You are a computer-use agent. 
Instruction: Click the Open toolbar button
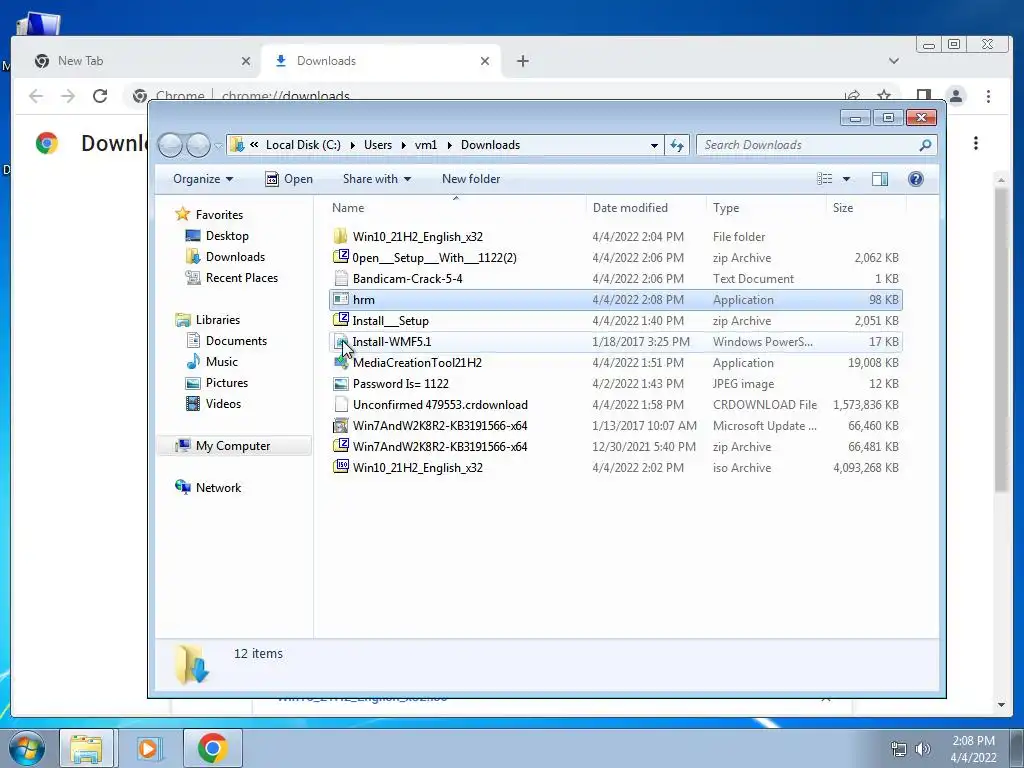289,179
